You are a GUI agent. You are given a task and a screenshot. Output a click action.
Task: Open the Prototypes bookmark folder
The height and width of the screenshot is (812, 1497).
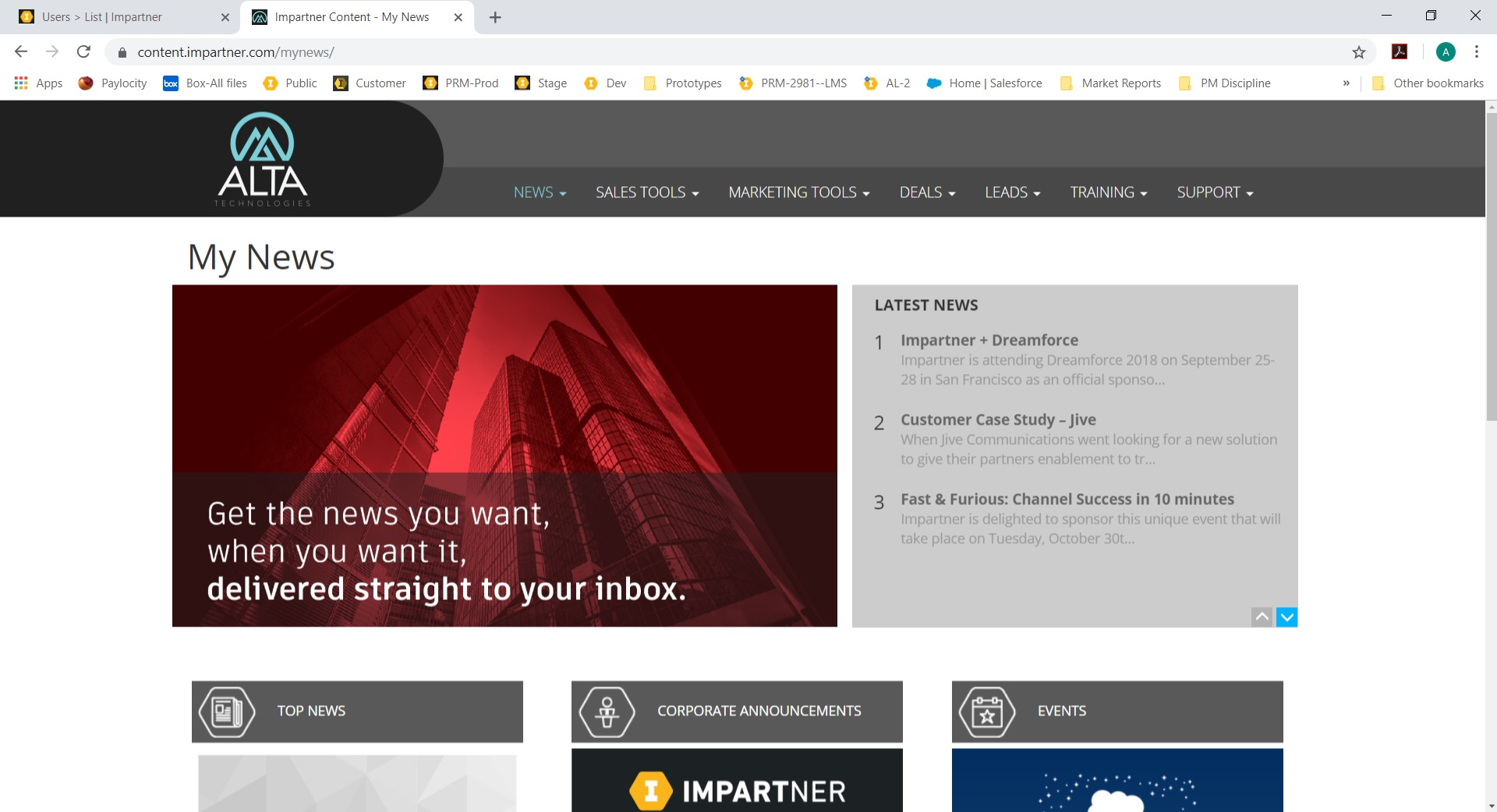pyautogui.click(x=683, y=83)
